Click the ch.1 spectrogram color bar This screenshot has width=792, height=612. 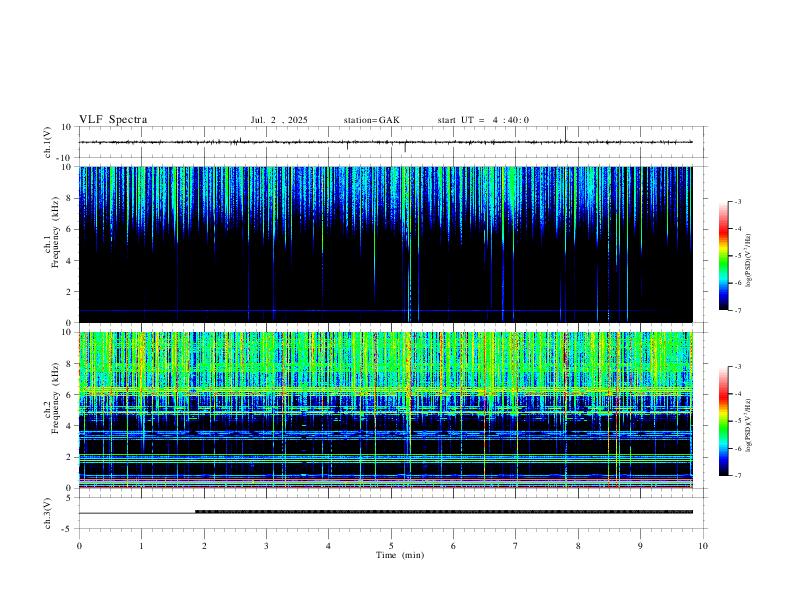723,256
